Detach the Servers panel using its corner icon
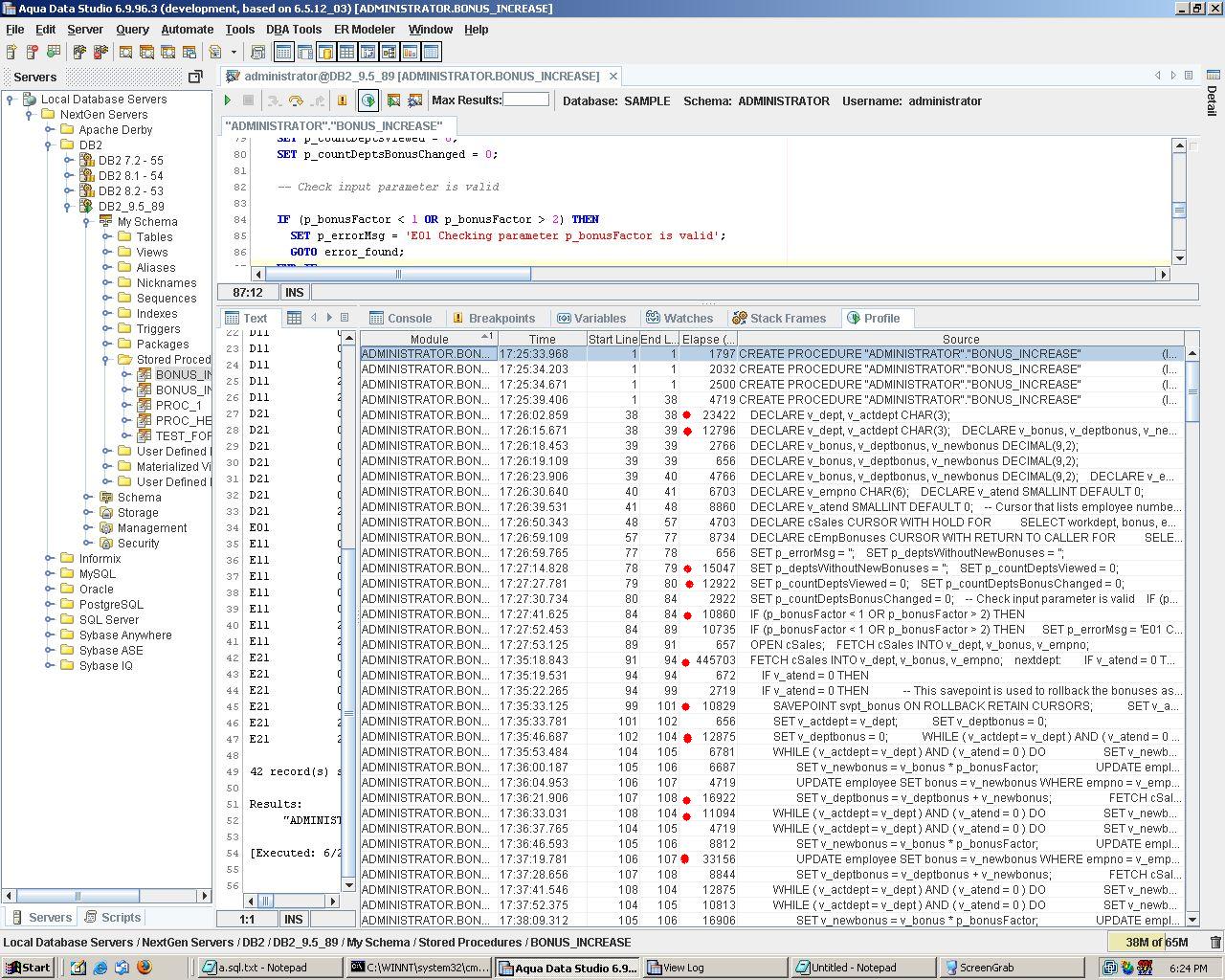Viewport: 1225px width, 980px height. [x=195, y=77]
